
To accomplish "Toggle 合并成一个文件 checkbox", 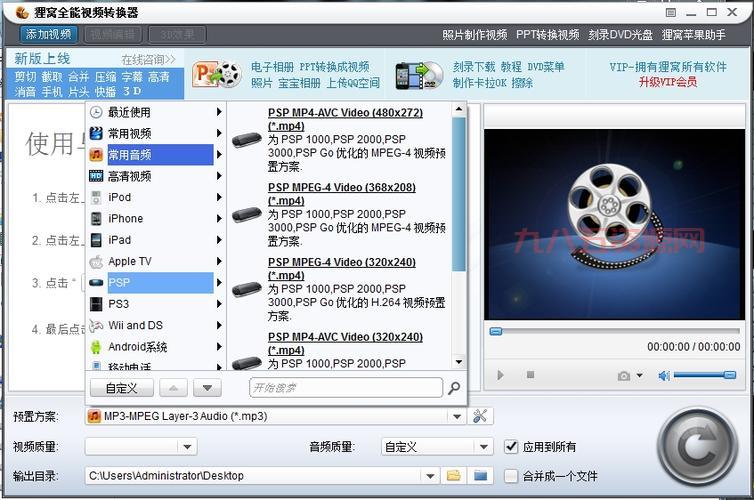I will 511,476.
